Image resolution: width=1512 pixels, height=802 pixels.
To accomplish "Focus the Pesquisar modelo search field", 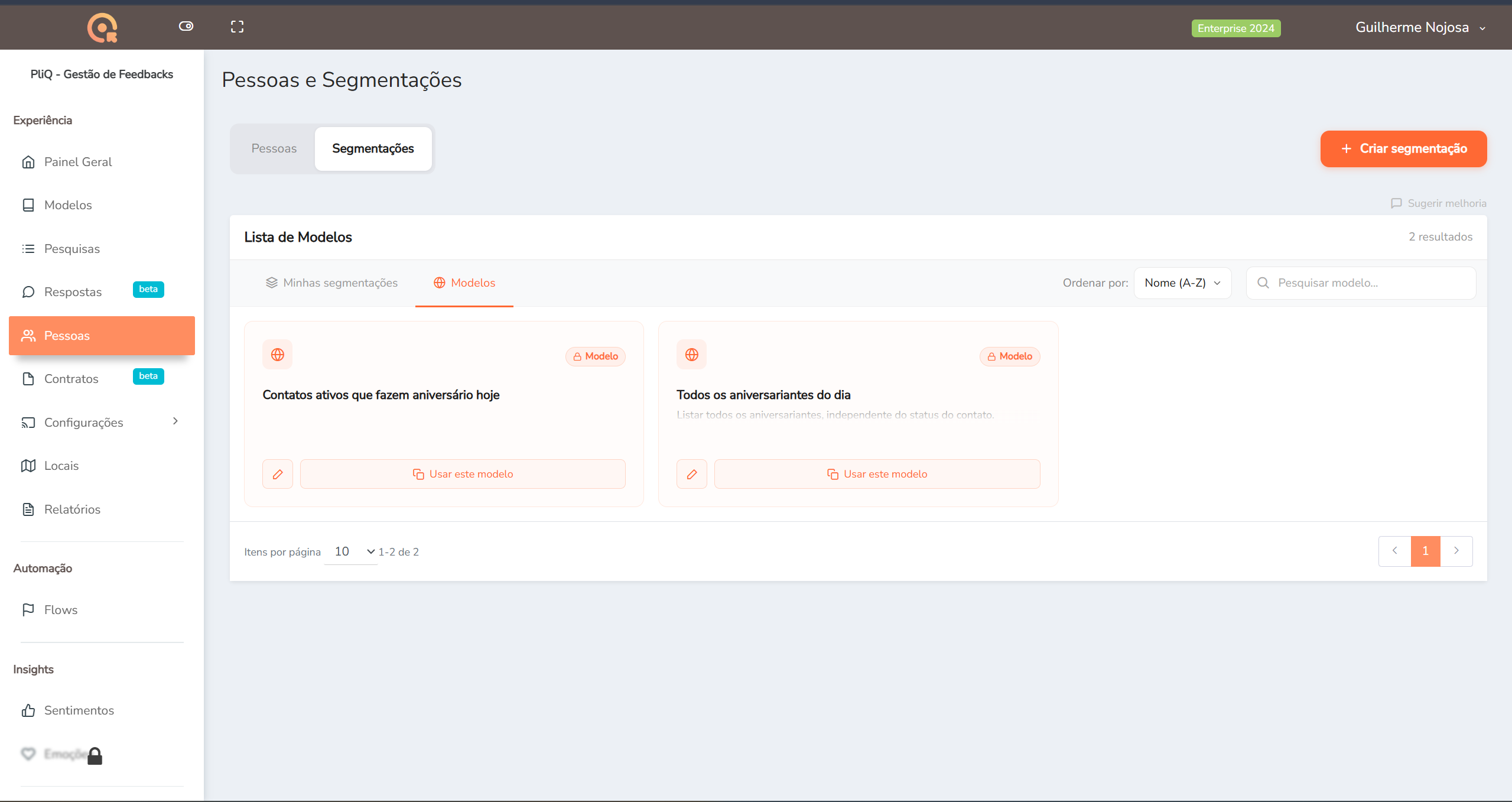I will pos(1361,283).
